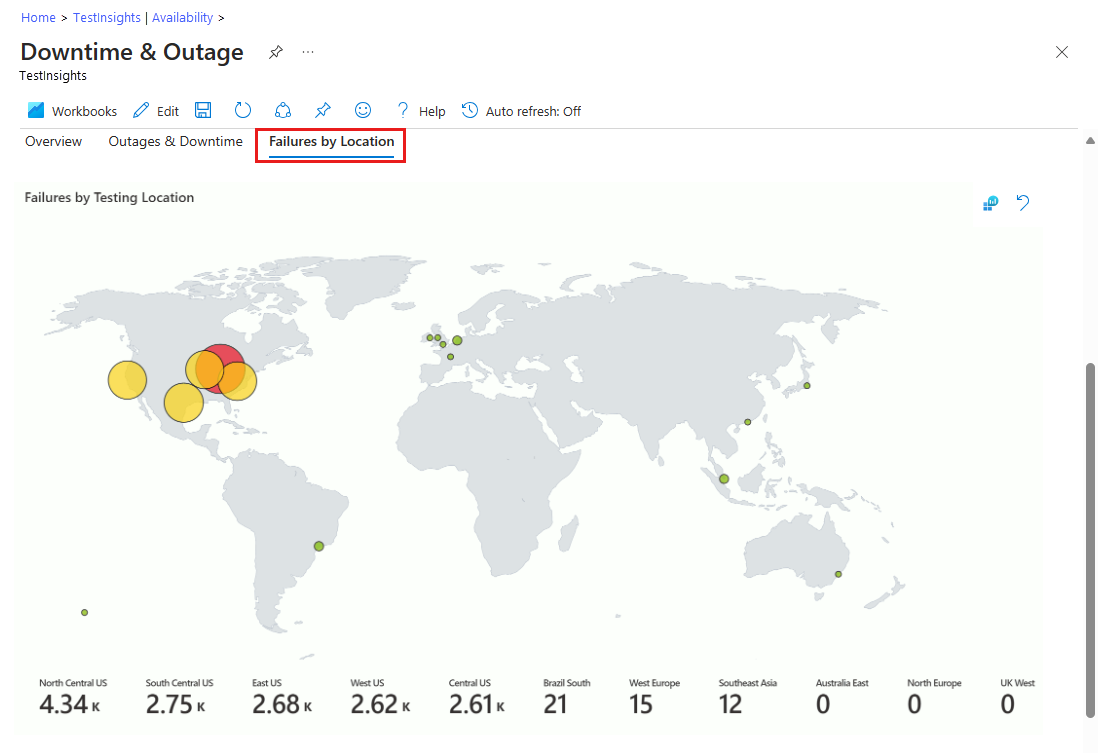Open TestInsights | Availability breadcrumb link

(143, 18)
